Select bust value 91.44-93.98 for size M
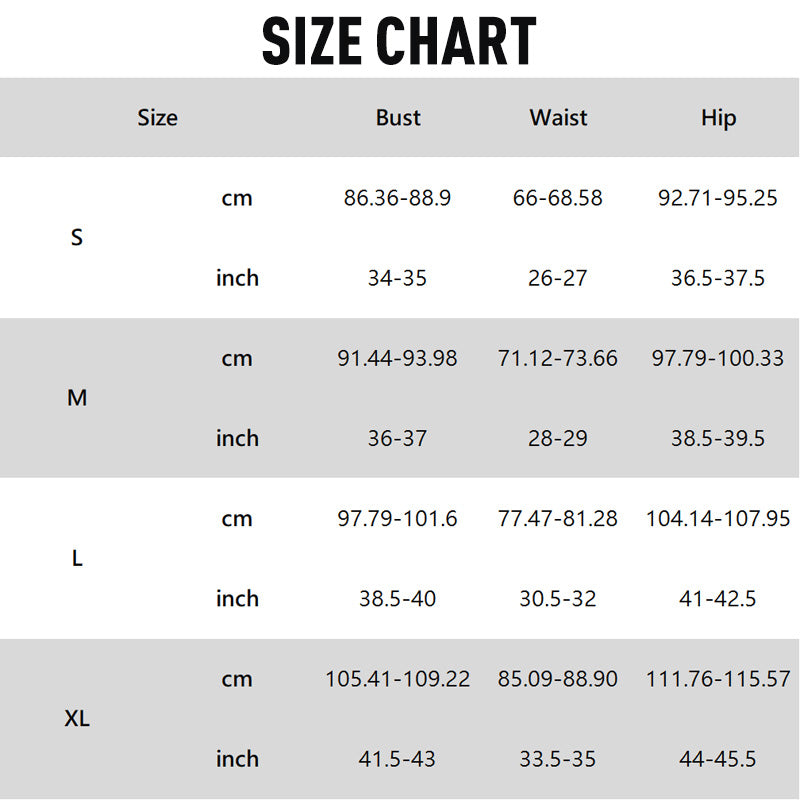This screenshot has width=800, height=800. pos(397,358)
